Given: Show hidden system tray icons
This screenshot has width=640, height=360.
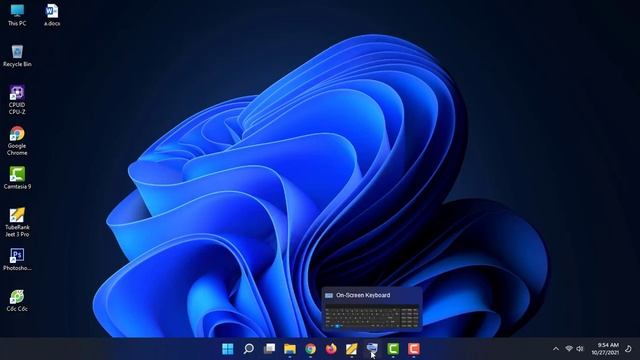Looking at the screenshot, I should (556, 349).
